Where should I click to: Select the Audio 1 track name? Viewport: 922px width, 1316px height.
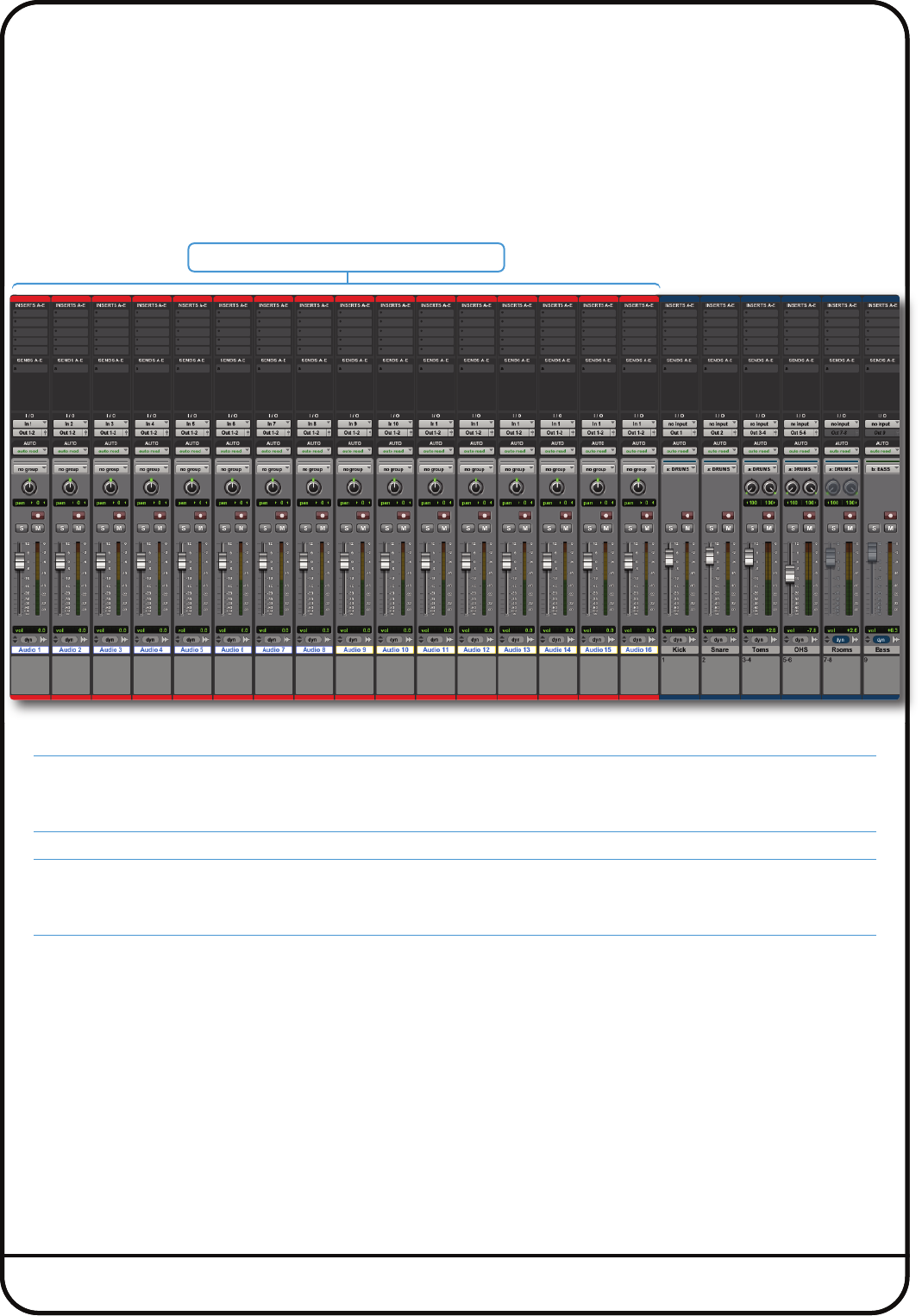click(x=30, y=649)
